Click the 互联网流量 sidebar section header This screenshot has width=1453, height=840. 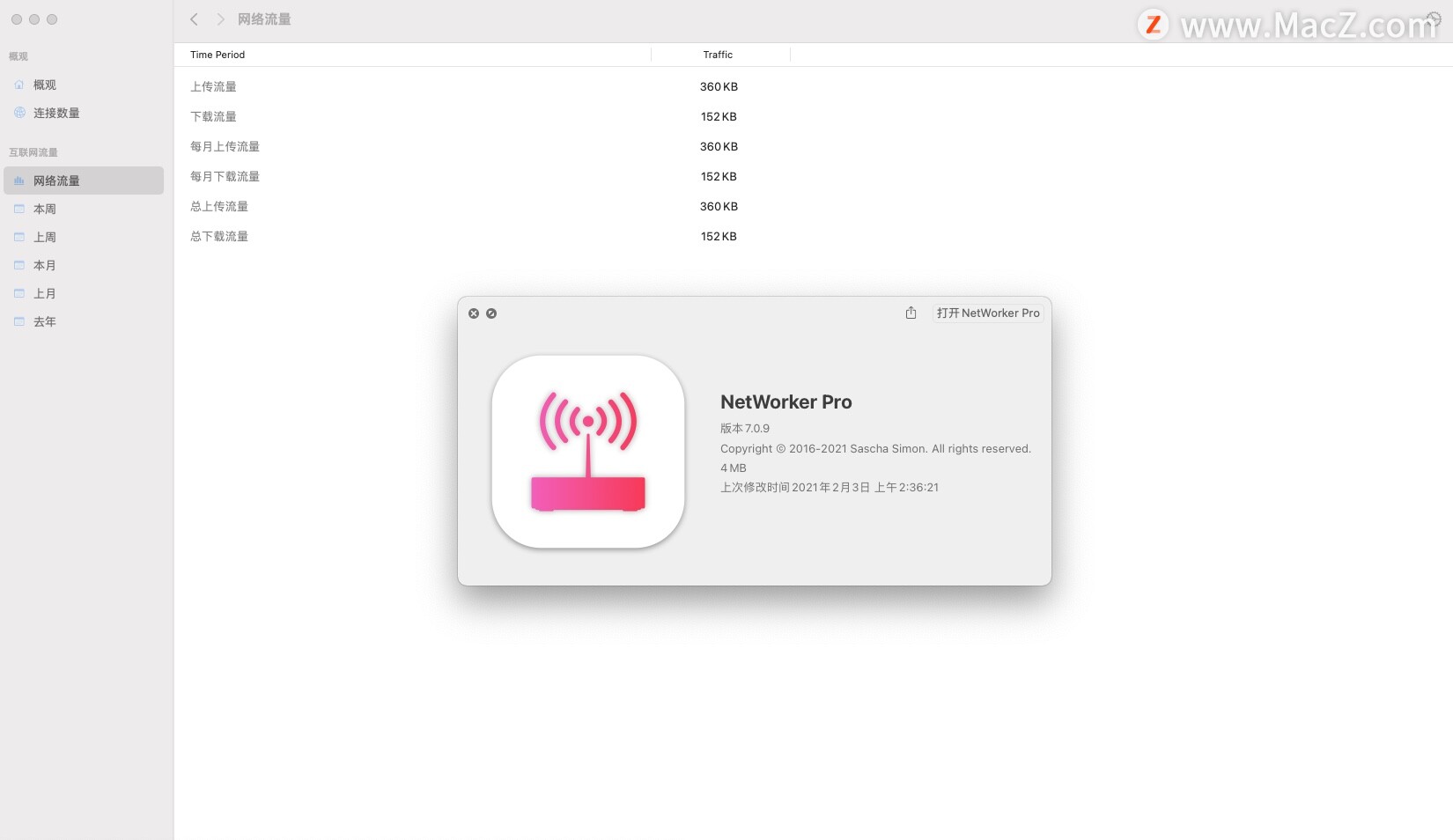[33, 152]
